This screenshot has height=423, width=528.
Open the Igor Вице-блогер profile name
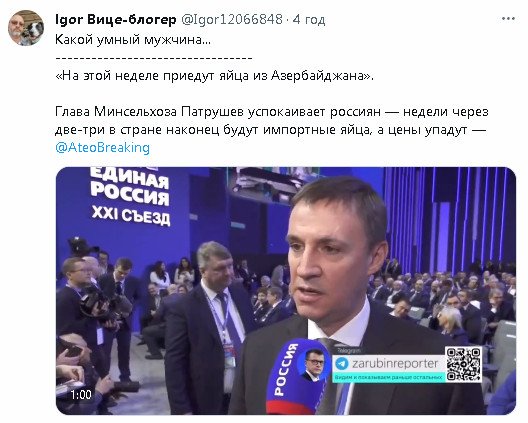(x=116, y=20)
